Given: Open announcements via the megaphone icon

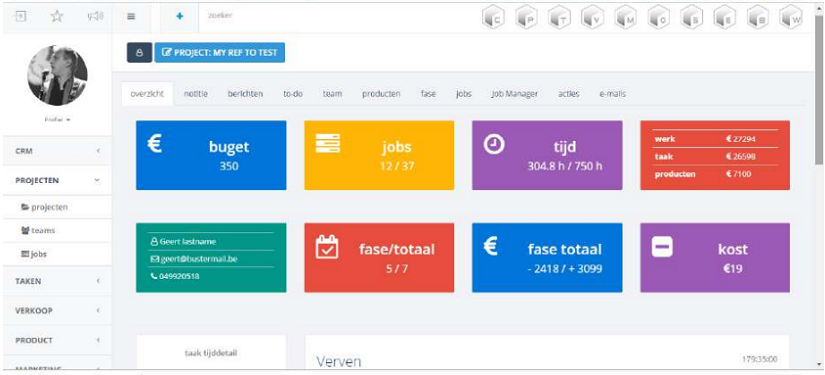Looking at the screenshot, I should click(x=95, y=16).
